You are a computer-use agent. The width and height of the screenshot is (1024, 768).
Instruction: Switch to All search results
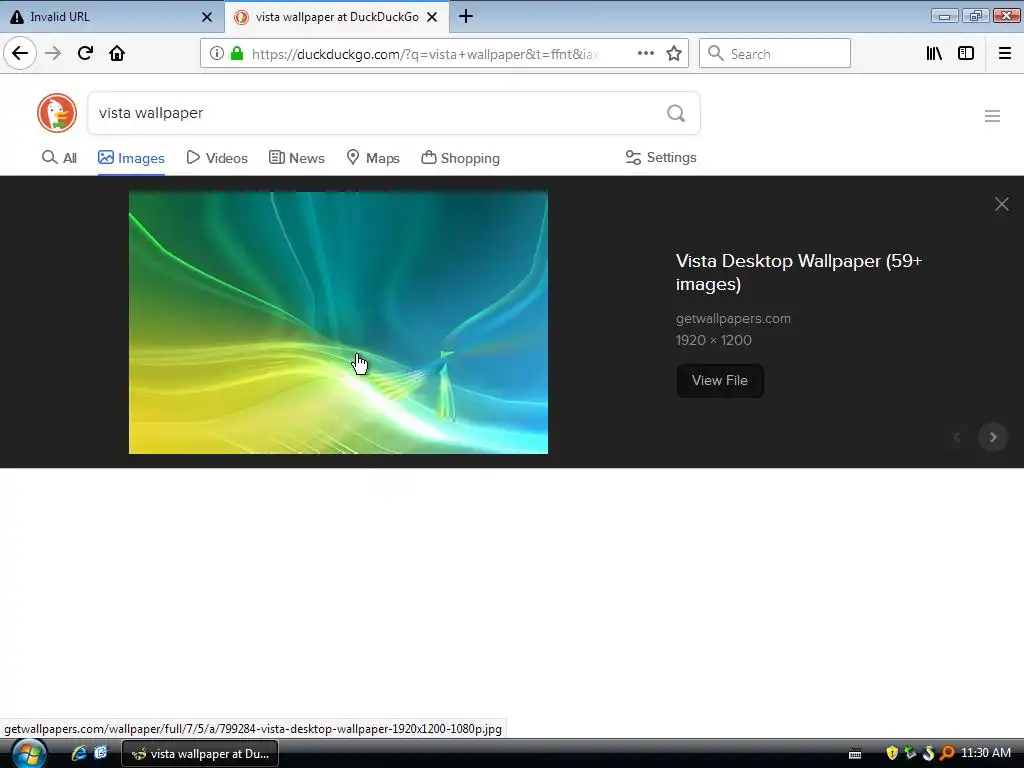tap(59, 158)
